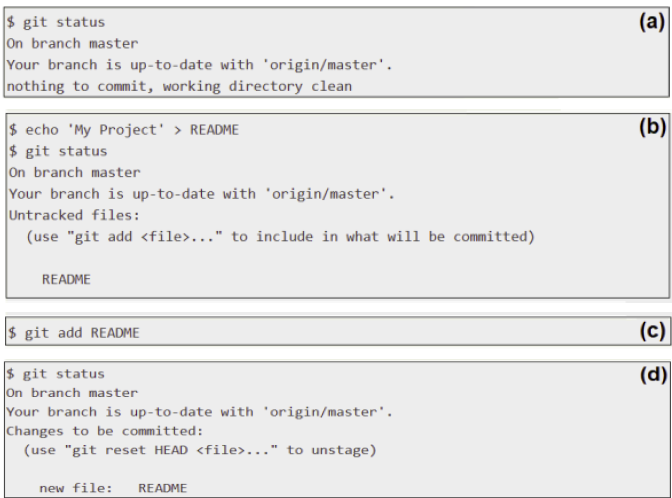
Task: Click the "git reset HEAD" unstage hint
Action: (x=200, y=451)
